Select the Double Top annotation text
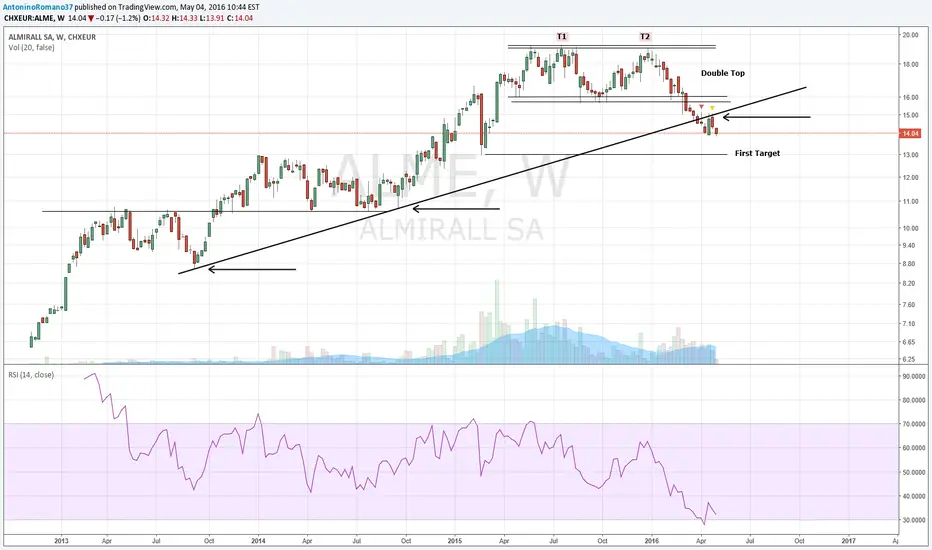Image resolution: width=932 pixels, height=550 pixels. [723, 73]
